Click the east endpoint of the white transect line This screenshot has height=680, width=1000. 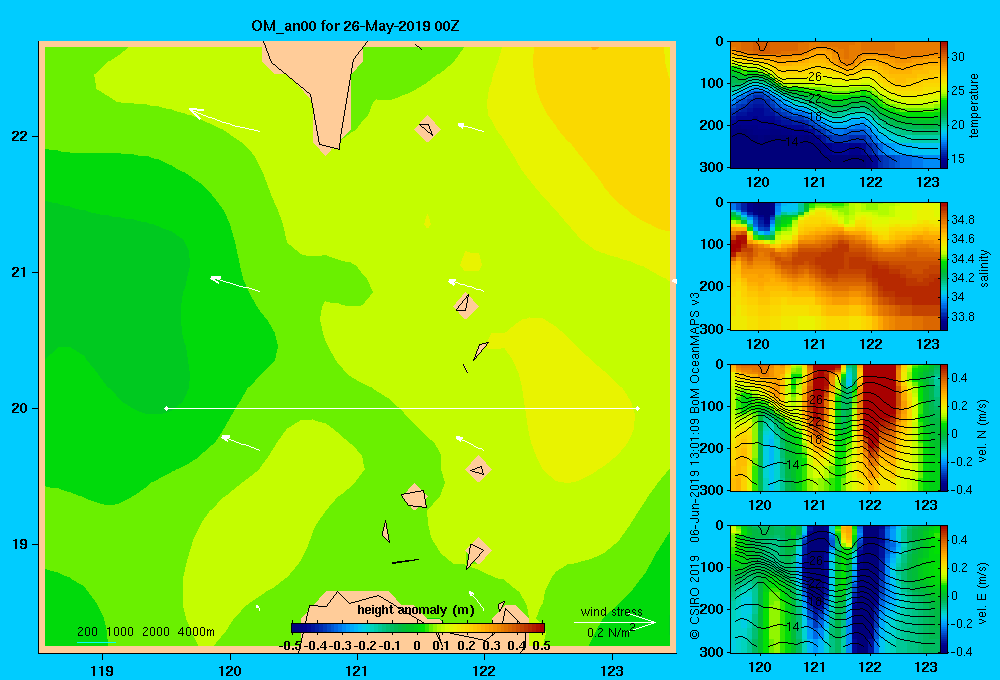point(638,408)
